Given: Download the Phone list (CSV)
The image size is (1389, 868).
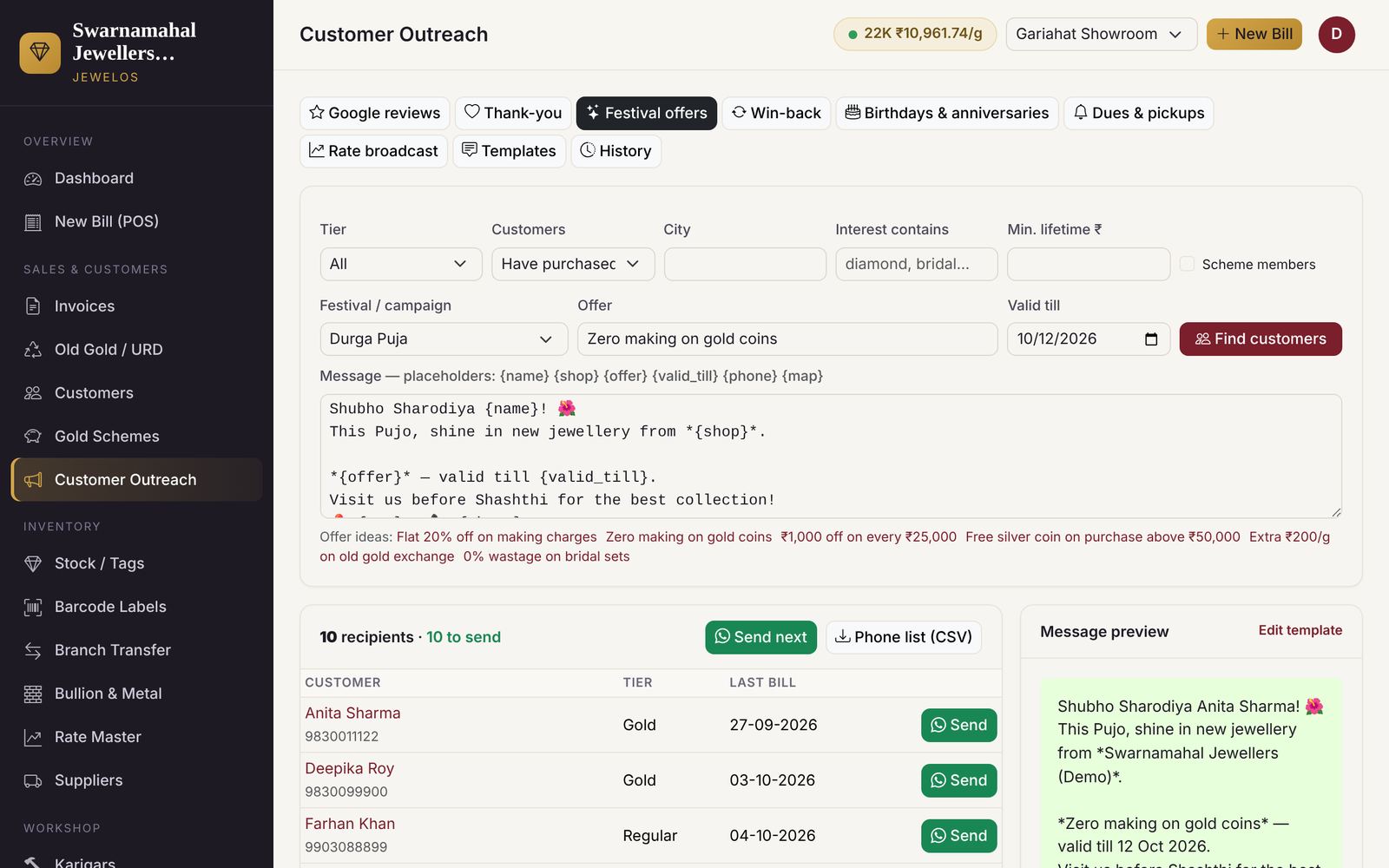Looking at the screenshot, I should pos(904,637).
